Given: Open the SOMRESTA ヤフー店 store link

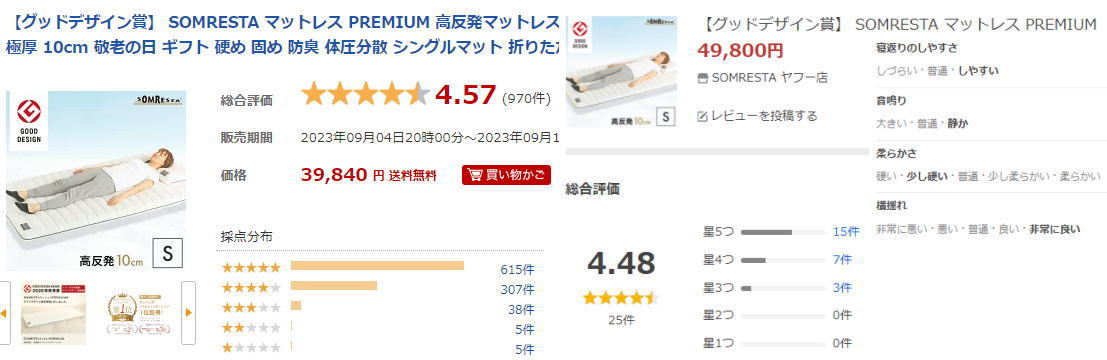Looking at the screenshot, I should tap(770, 78).
